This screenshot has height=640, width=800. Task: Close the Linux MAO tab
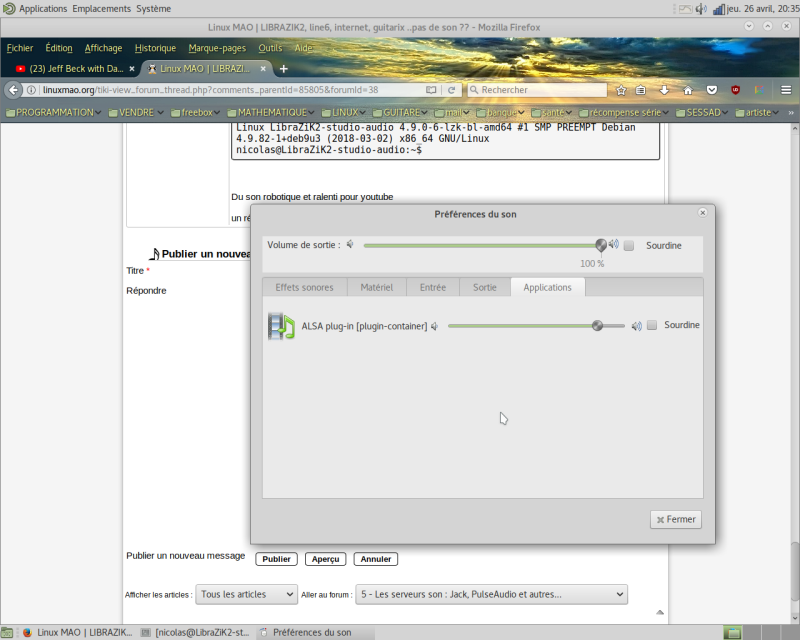pos(263,68)
